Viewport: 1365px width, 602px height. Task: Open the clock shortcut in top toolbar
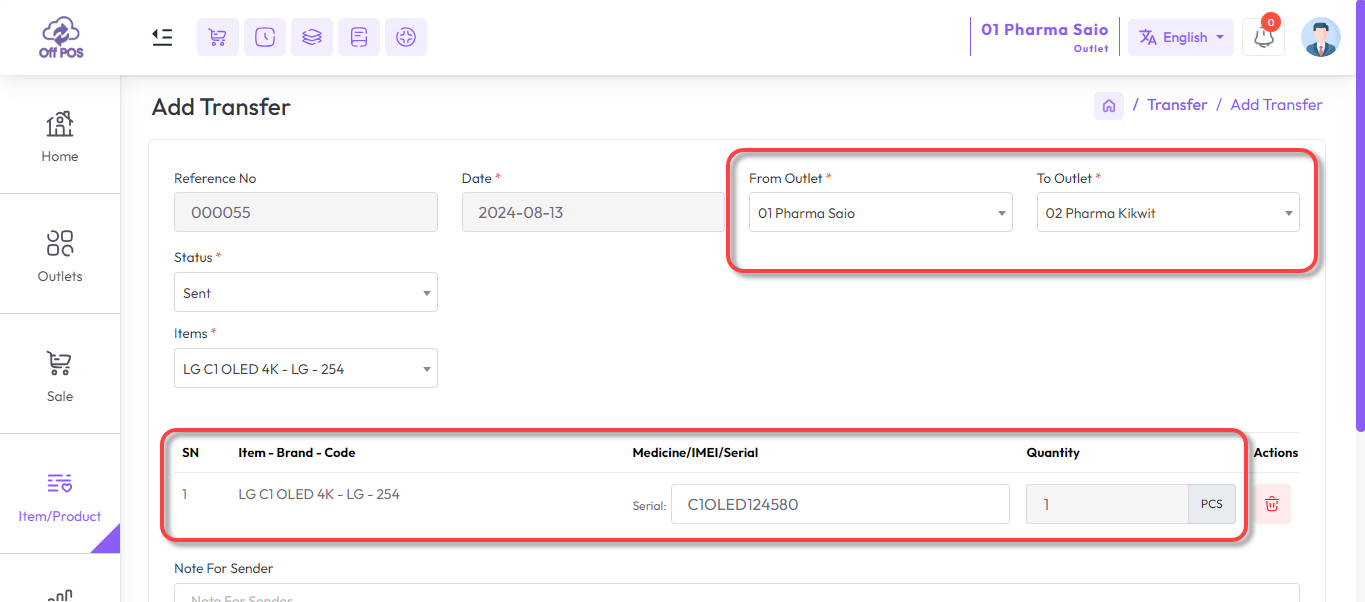coord(264,37)
